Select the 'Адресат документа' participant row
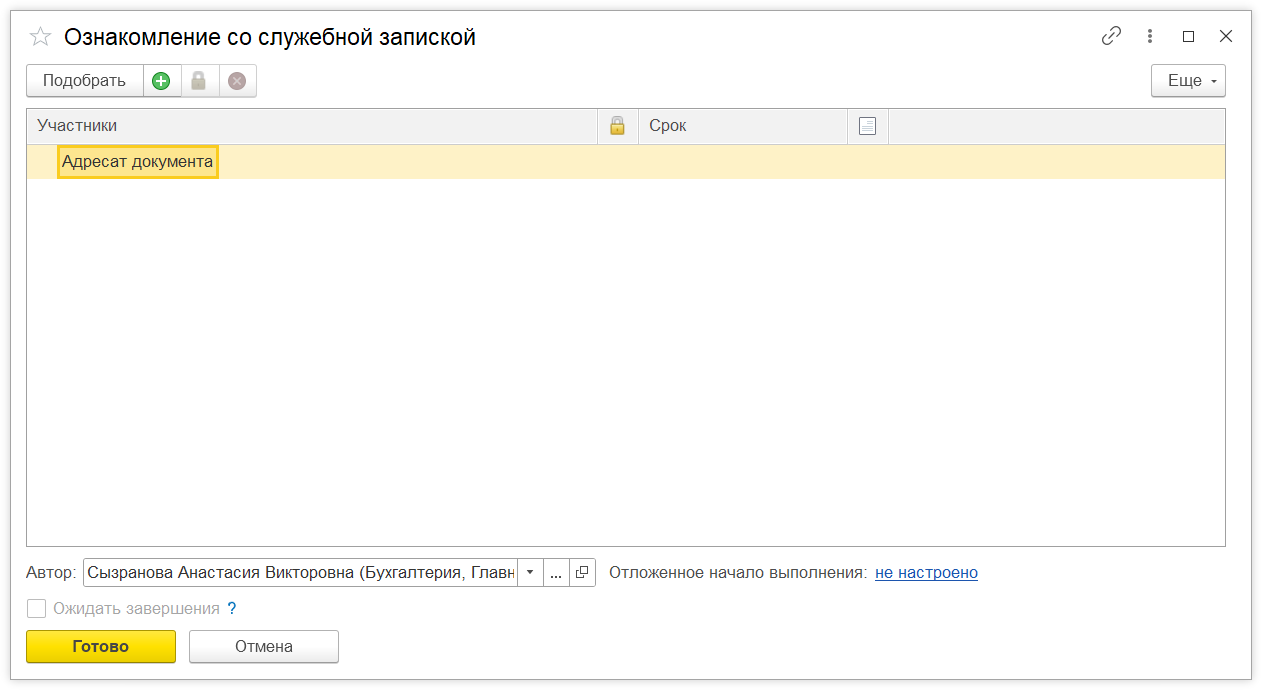The height and width of the screenshot is (690, 1261). [137, 162]
